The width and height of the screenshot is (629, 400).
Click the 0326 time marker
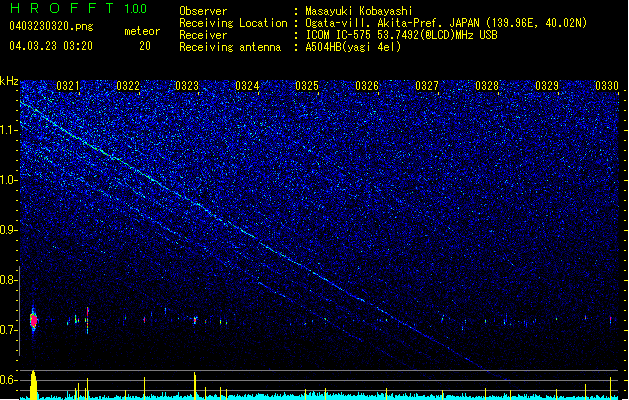point(367,86)
